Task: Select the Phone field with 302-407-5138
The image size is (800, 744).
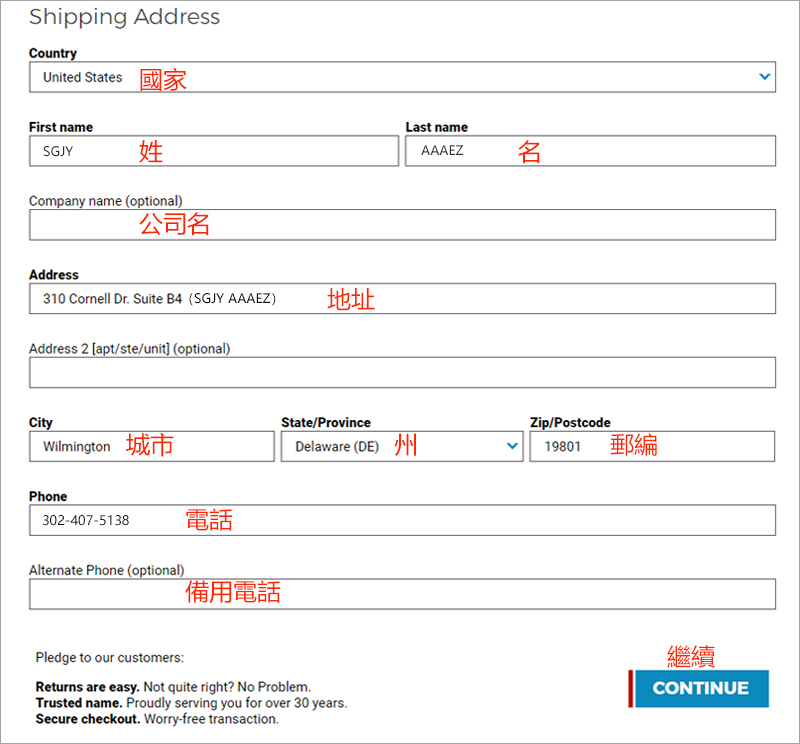Action: (x=402, y=520)
